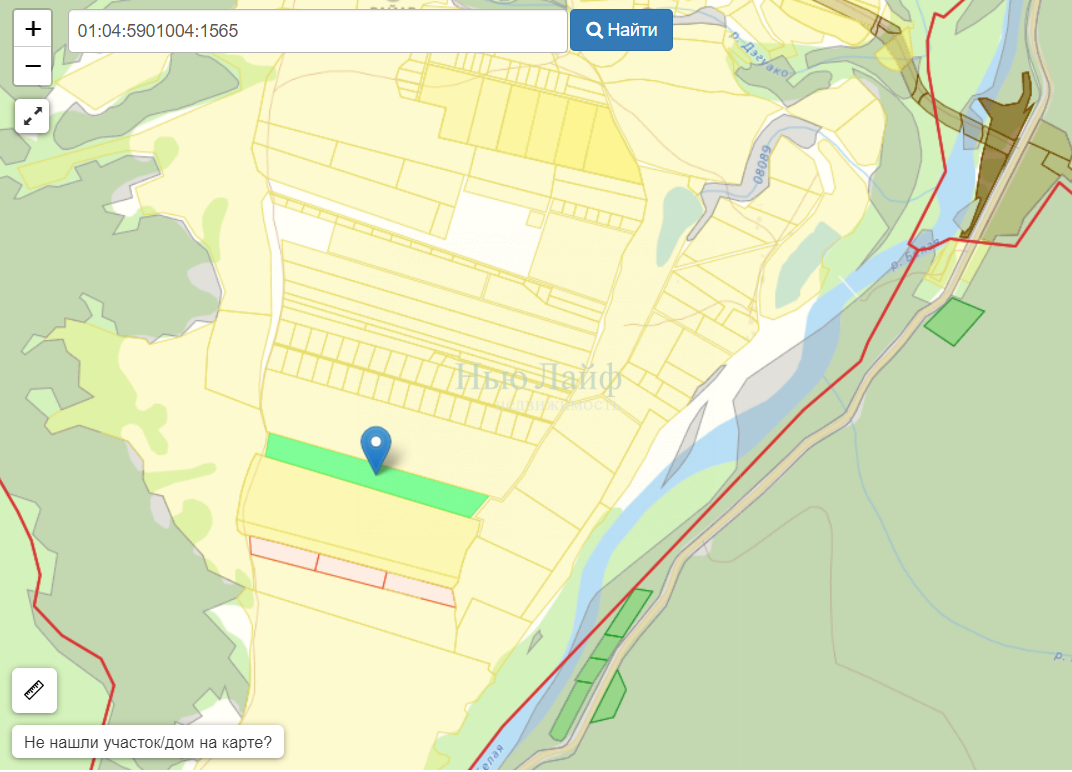Click the р. Дзеуако river label
Screen dimensions: 1072x772
click(759, 55)
